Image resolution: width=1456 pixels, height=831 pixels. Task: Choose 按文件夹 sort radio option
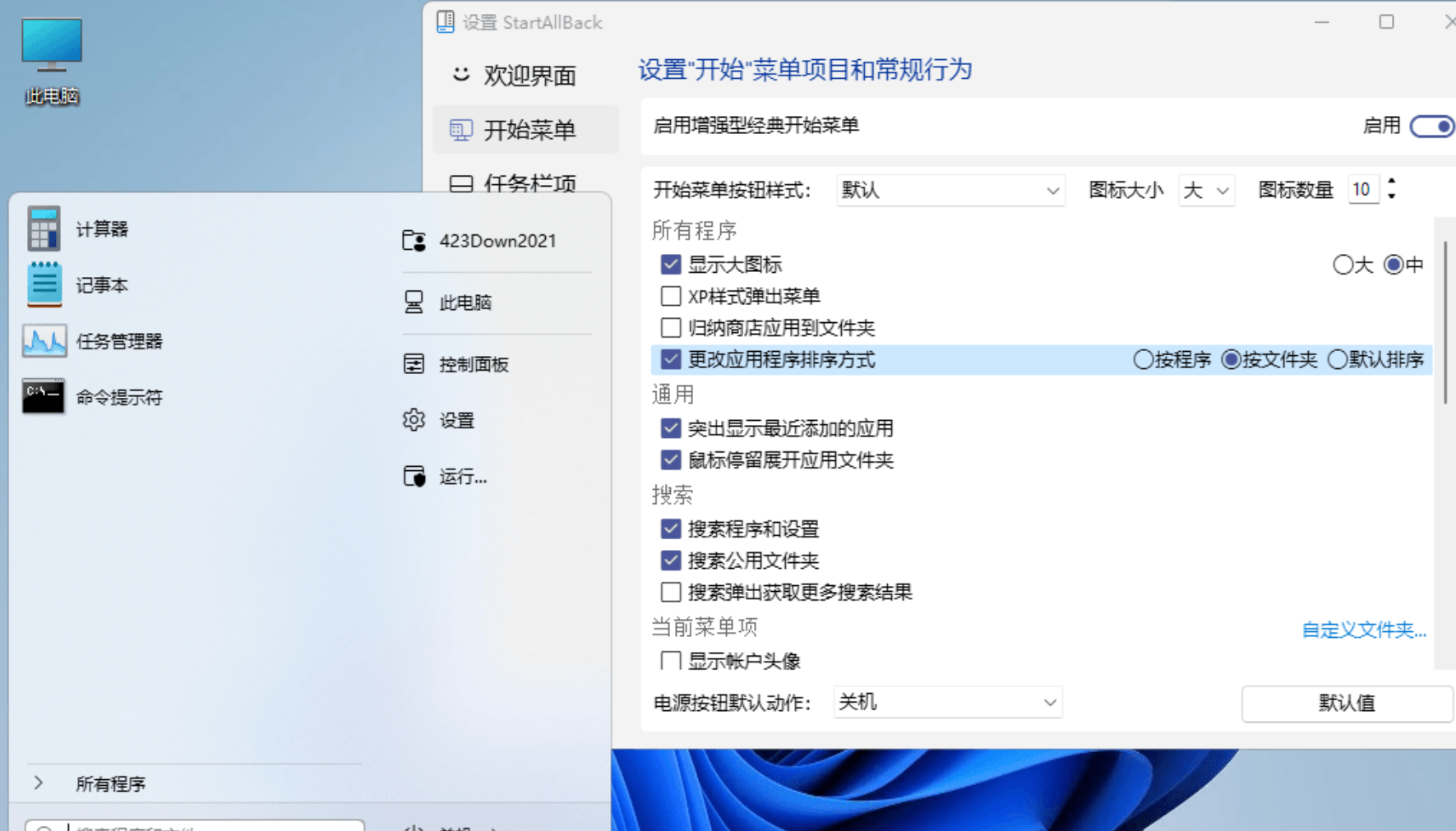pos(1231,359)
